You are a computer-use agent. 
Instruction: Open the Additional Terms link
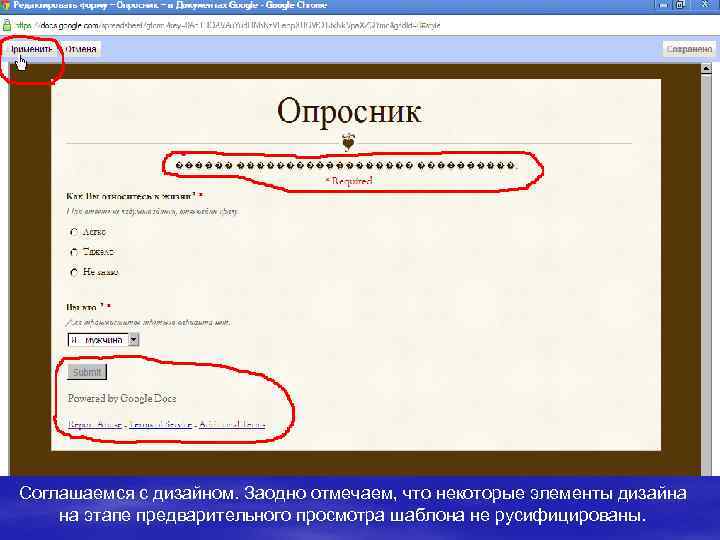[232, 424]
